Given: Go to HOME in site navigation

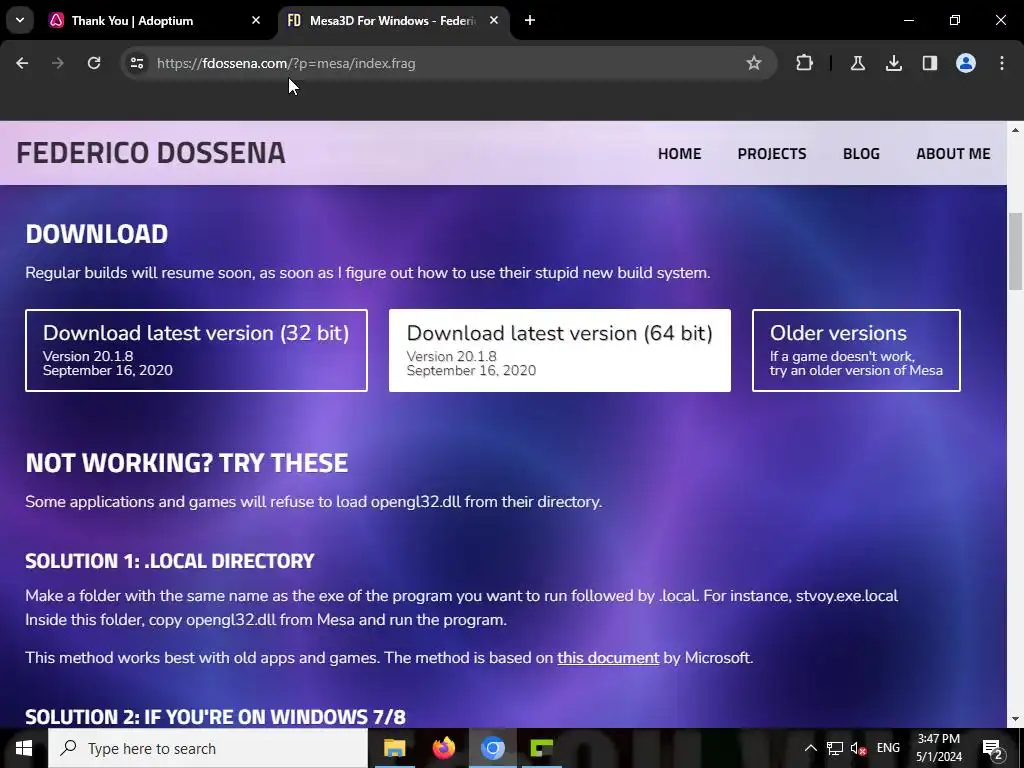Looking at the screenshot, I should click(x=679, y=153).
